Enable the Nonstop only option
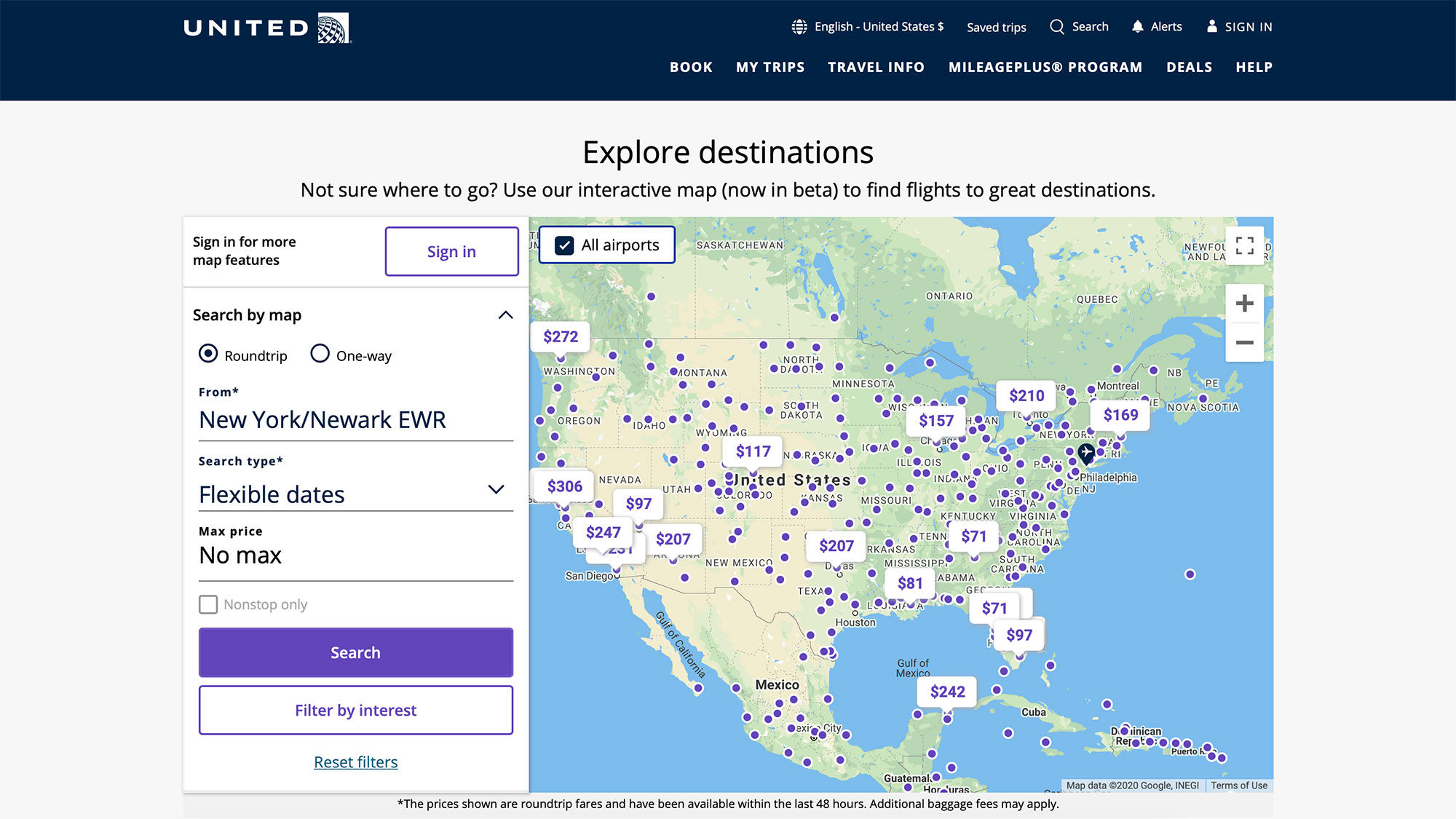Viewport: 1456px width, 819px height. (208, 604)
